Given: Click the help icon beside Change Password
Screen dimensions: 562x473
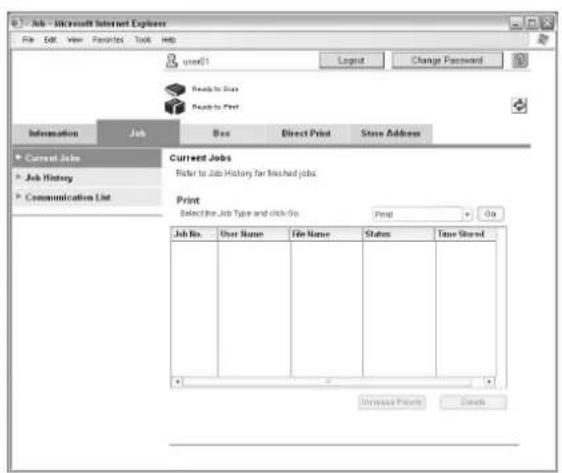Looking at the screenshot, I should 520,60.
